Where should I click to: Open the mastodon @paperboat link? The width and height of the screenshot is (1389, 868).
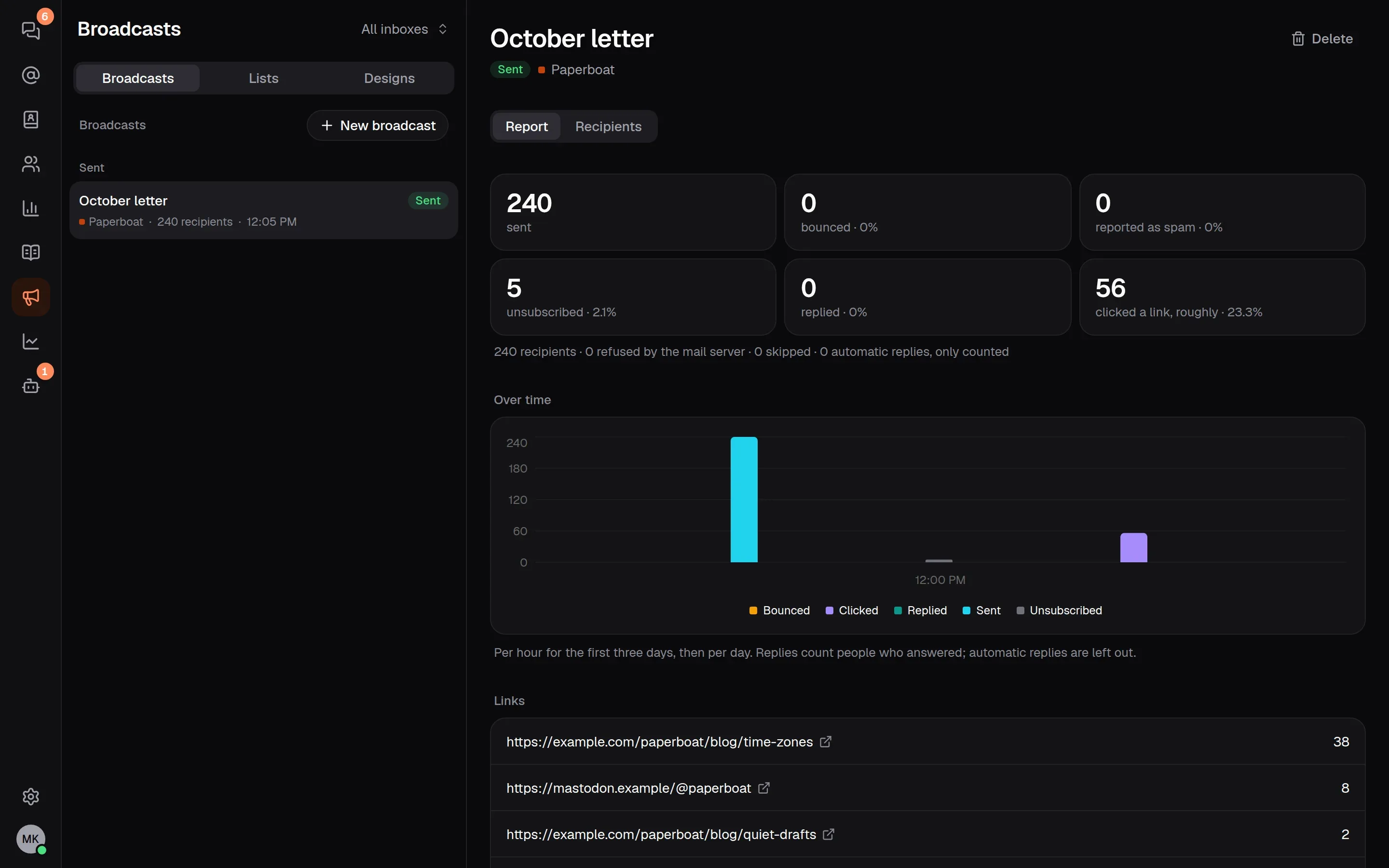click(x=628, y=788)
